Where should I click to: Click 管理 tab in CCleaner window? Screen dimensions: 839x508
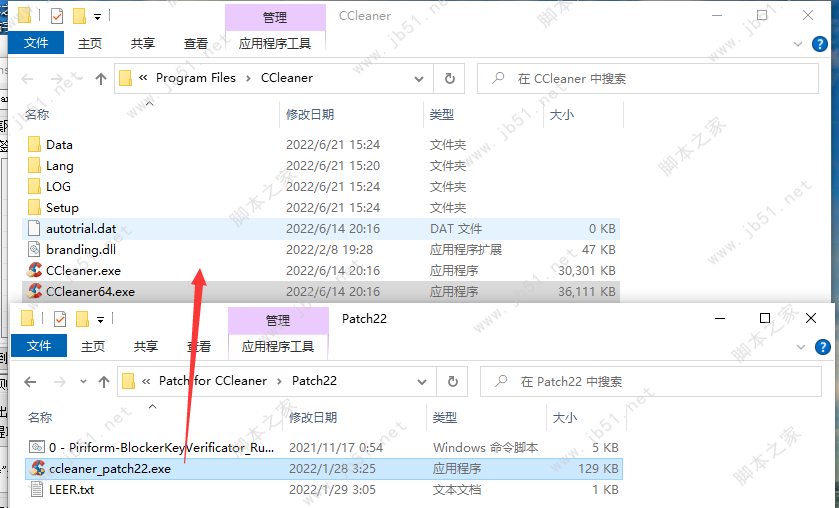coord(275,17)
